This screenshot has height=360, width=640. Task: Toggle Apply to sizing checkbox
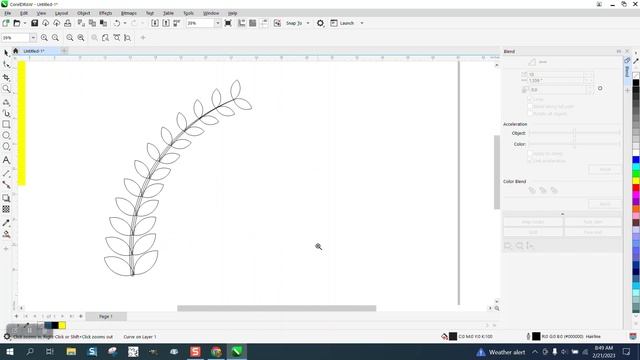click(530, 153)
